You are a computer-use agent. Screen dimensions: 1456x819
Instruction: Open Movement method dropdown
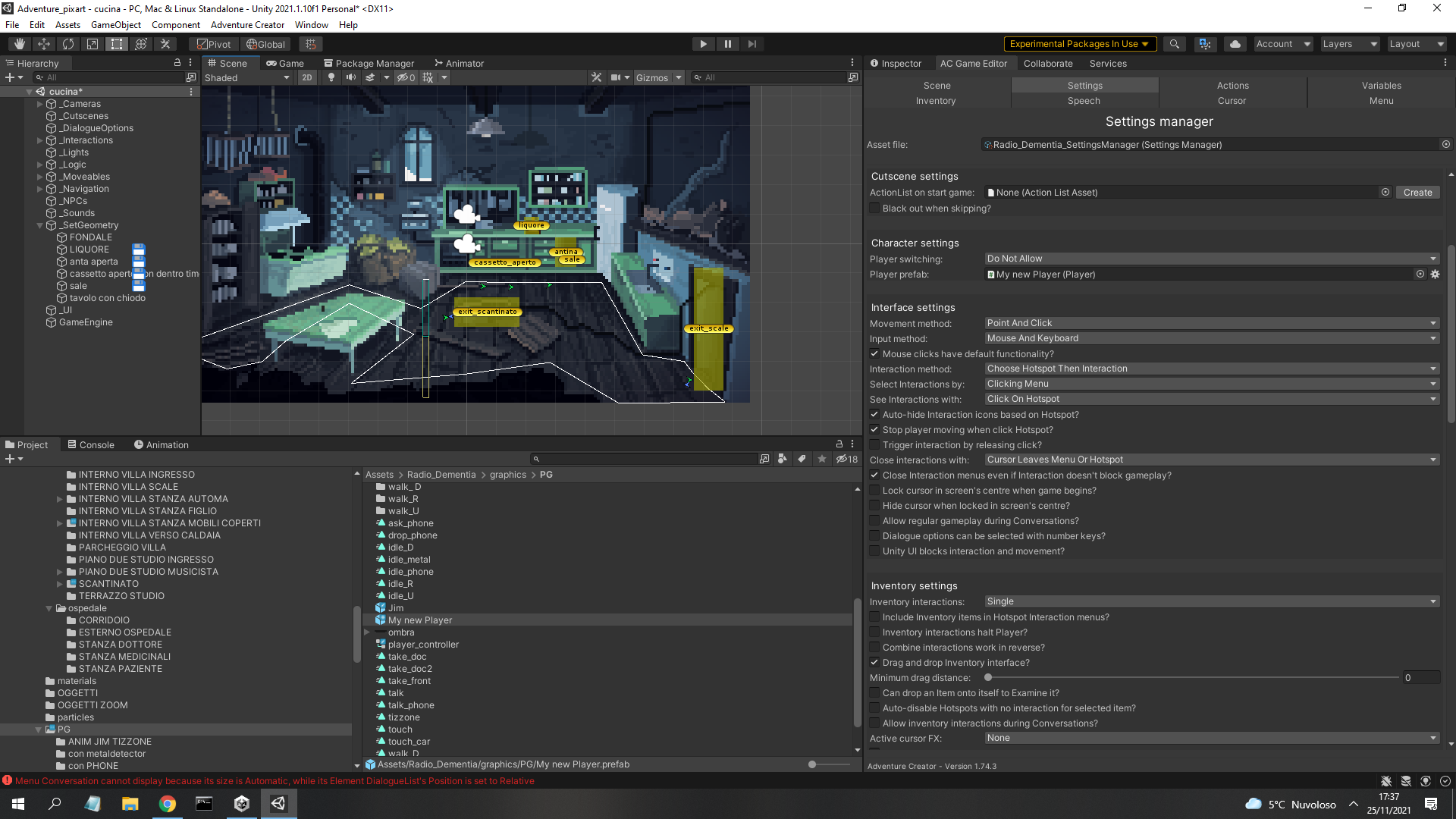click(x=1211, y=323)
